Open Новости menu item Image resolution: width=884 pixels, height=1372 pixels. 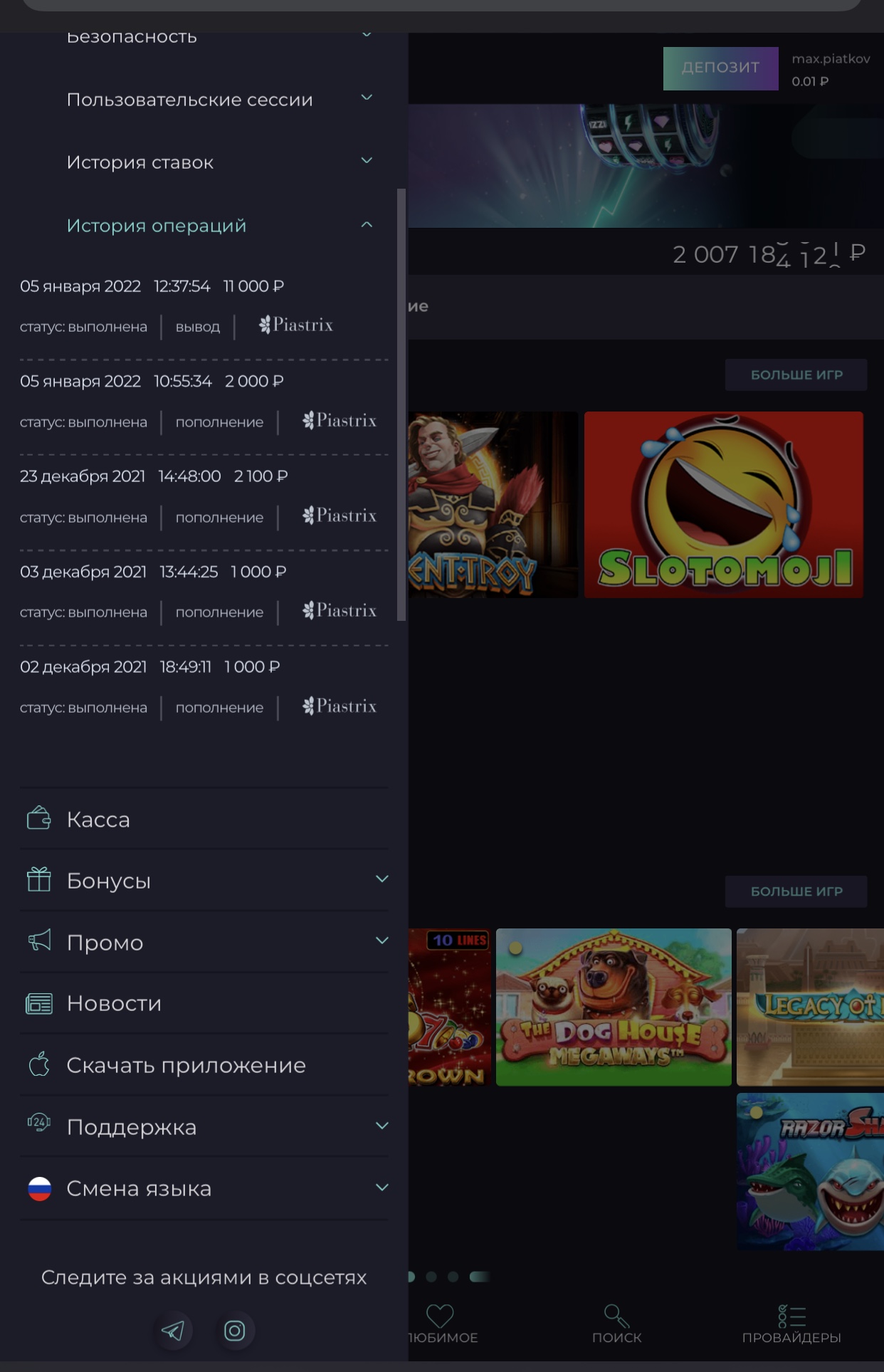coord(114,1003)
